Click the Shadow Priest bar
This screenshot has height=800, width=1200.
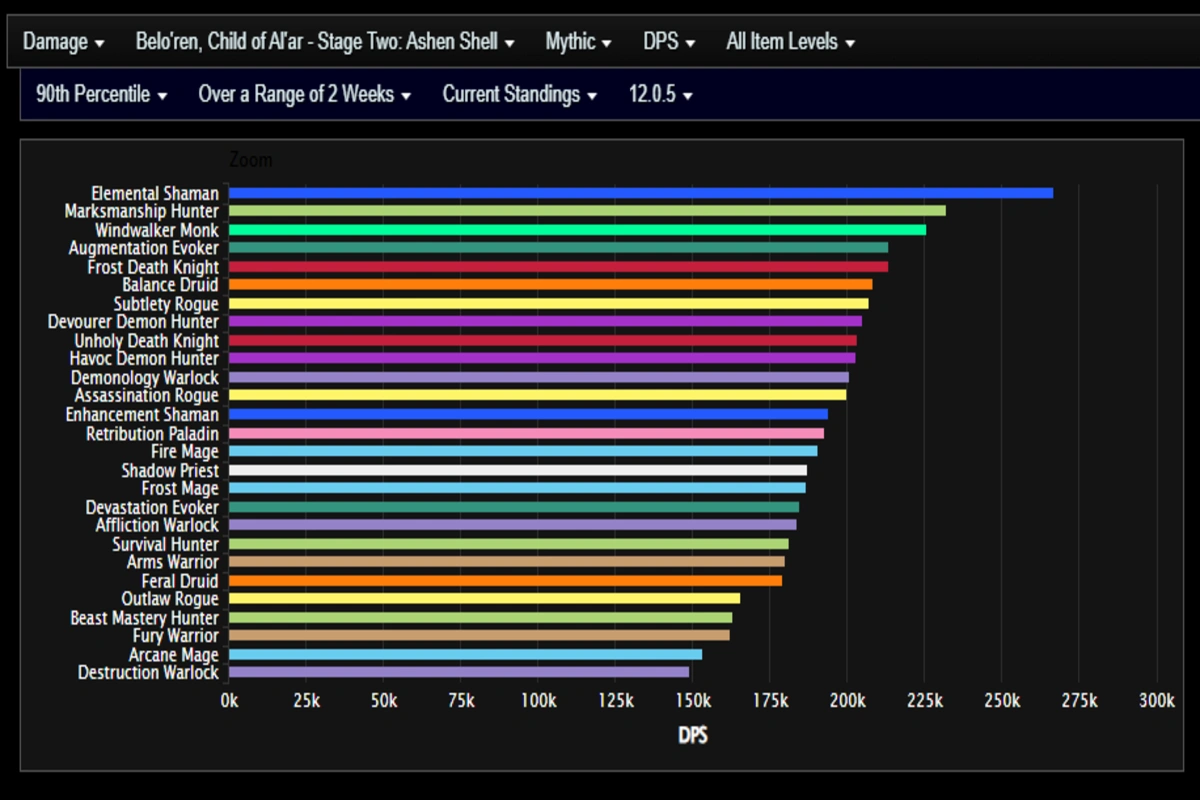pos(518,470)
